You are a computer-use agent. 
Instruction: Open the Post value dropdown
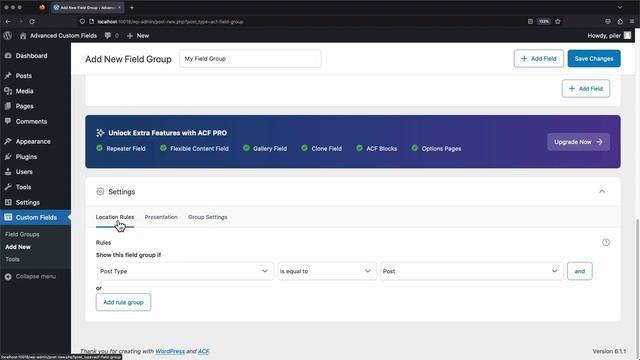click(x=472, y=271)
